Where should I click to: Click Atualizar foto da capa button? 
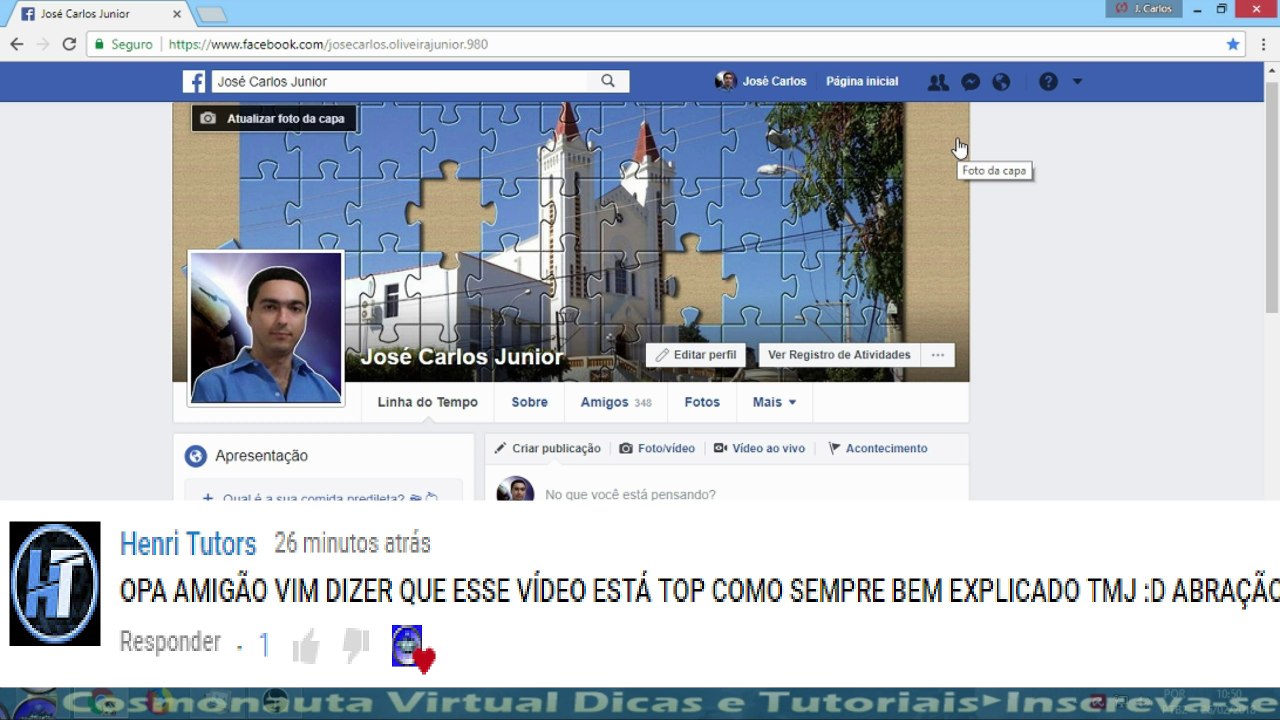coord(274,118)
